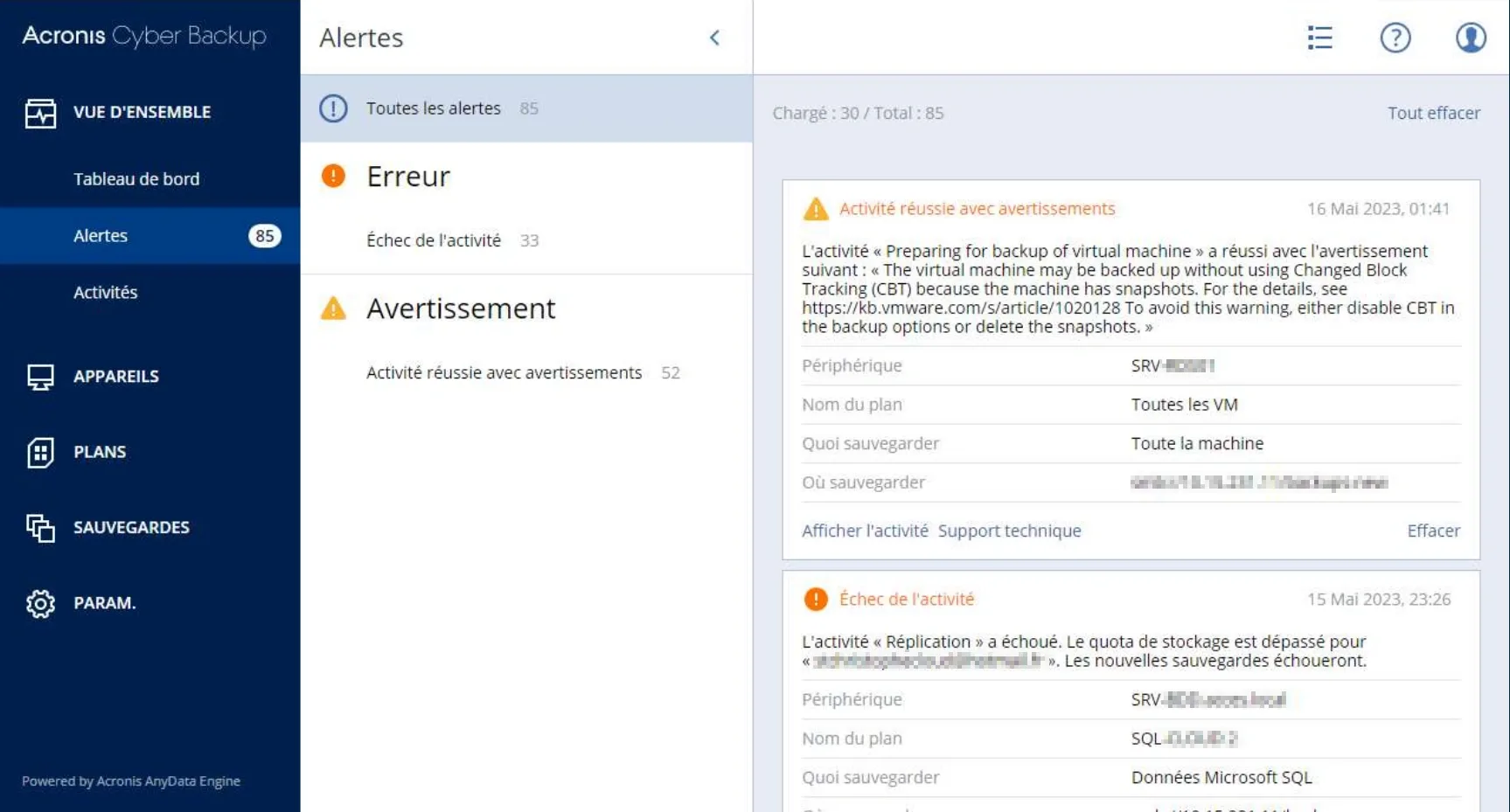Click the 85 alerts badge in sidebar
Viewport: 1510px width, 812px height.
coord(265,235)
